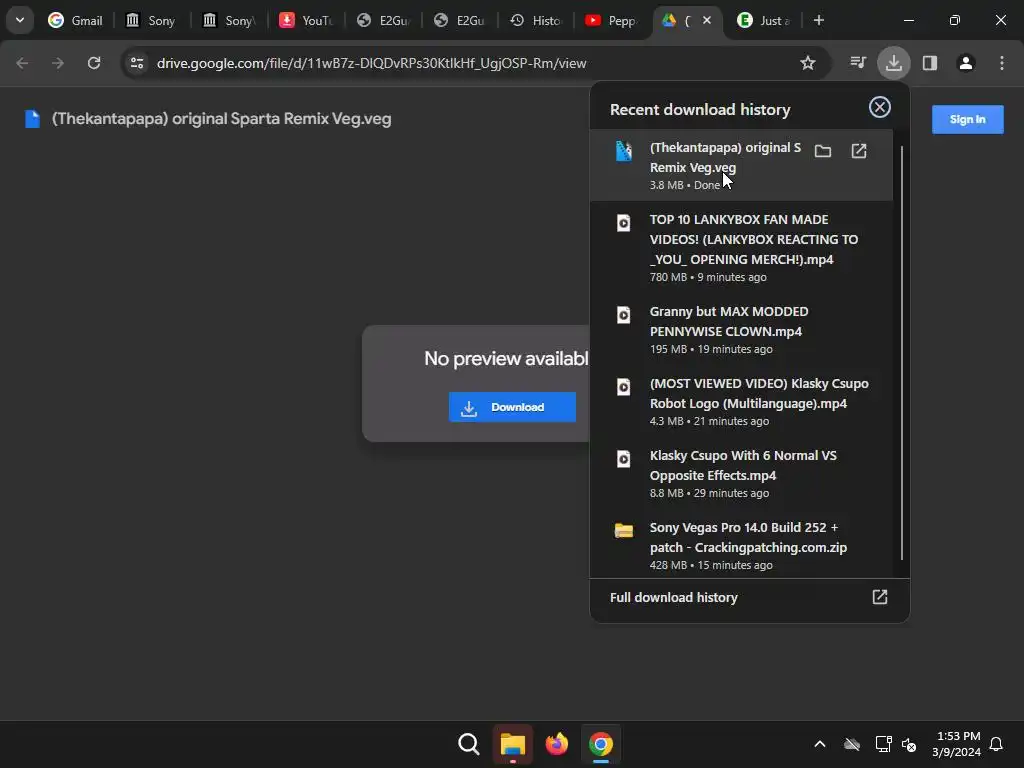Open Granny but MAX MODDED PENNYWISE download

click(741, 328)
